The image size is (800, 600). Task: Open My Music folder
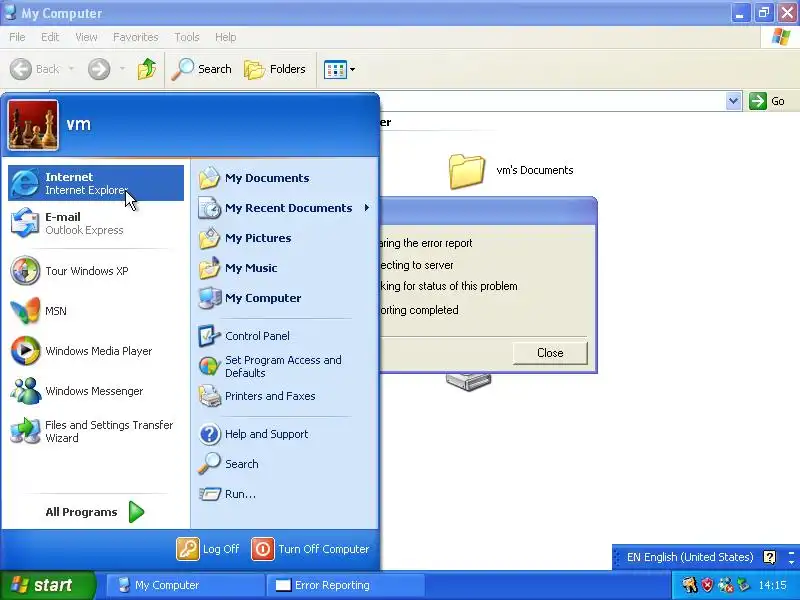click(285, 268)
